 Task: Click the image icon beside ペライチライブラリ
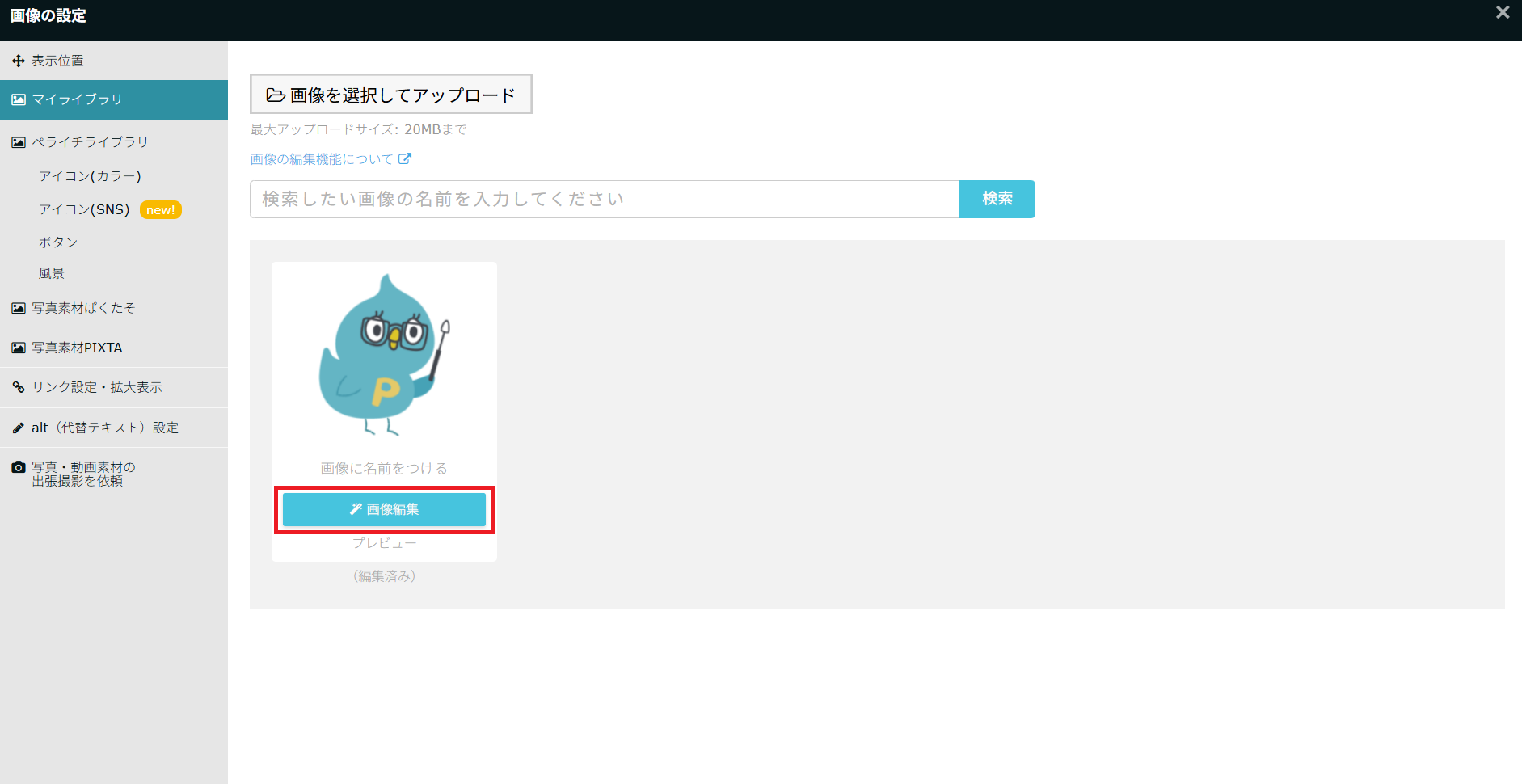(x=18, y=143)
